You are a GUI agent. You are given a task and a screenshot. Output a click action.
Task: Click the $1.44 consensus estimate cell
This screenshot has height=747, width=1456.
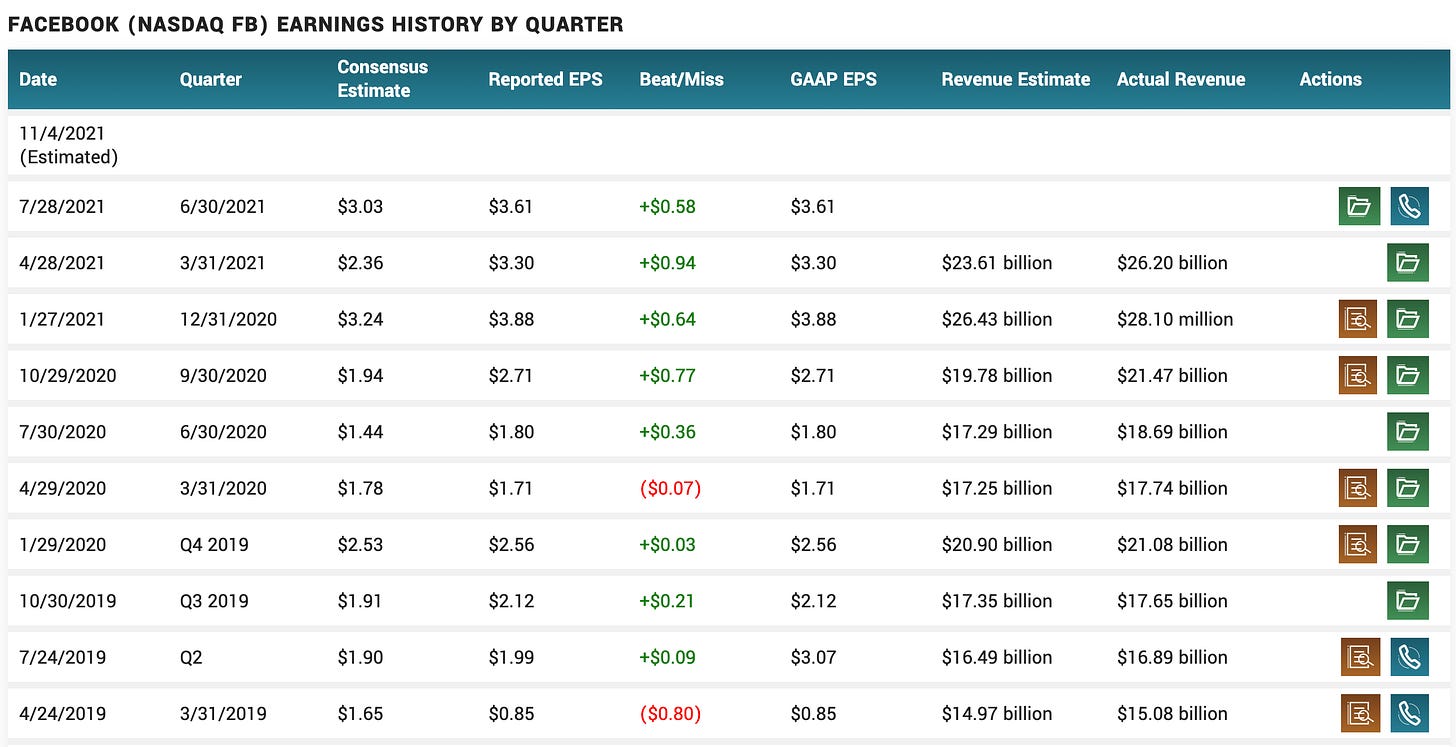tap(360, 432)
